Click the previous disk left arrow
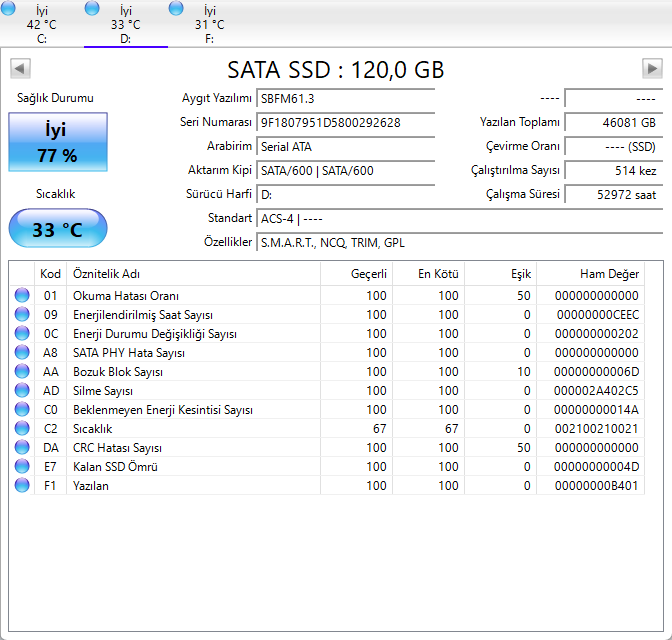The width and height of the screenshot is (672, 640). pyautogui.click(x=20, y=69)
